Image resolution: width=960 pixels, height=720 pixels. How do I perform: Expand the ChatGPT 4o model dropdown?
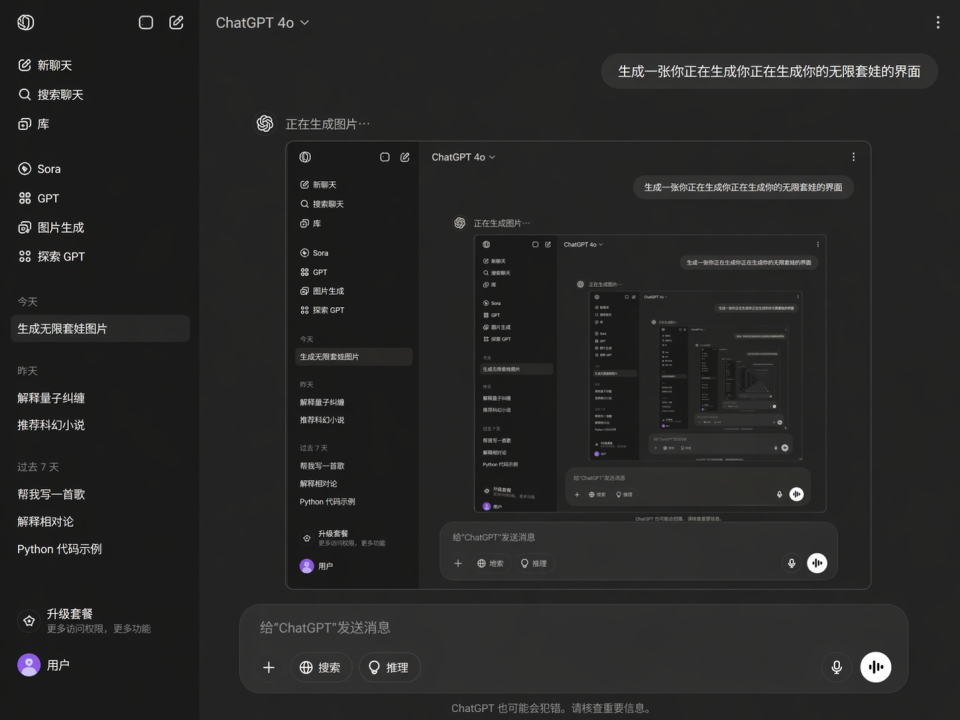pyautogui.click(x=263, y=23)
